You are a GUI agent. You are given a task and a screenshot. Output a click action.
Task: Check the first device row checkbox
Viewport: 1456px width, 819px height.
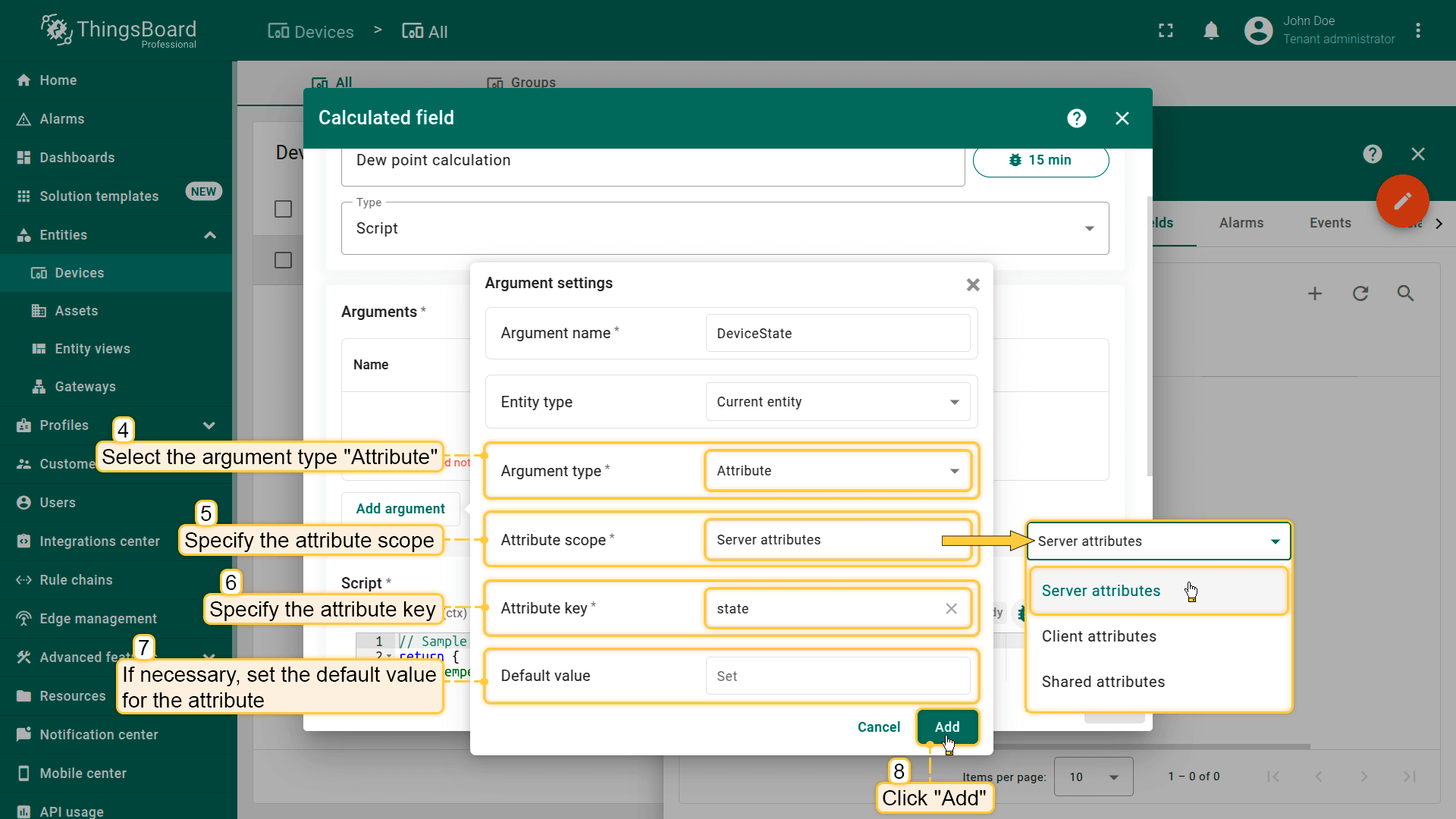(283, 260)
